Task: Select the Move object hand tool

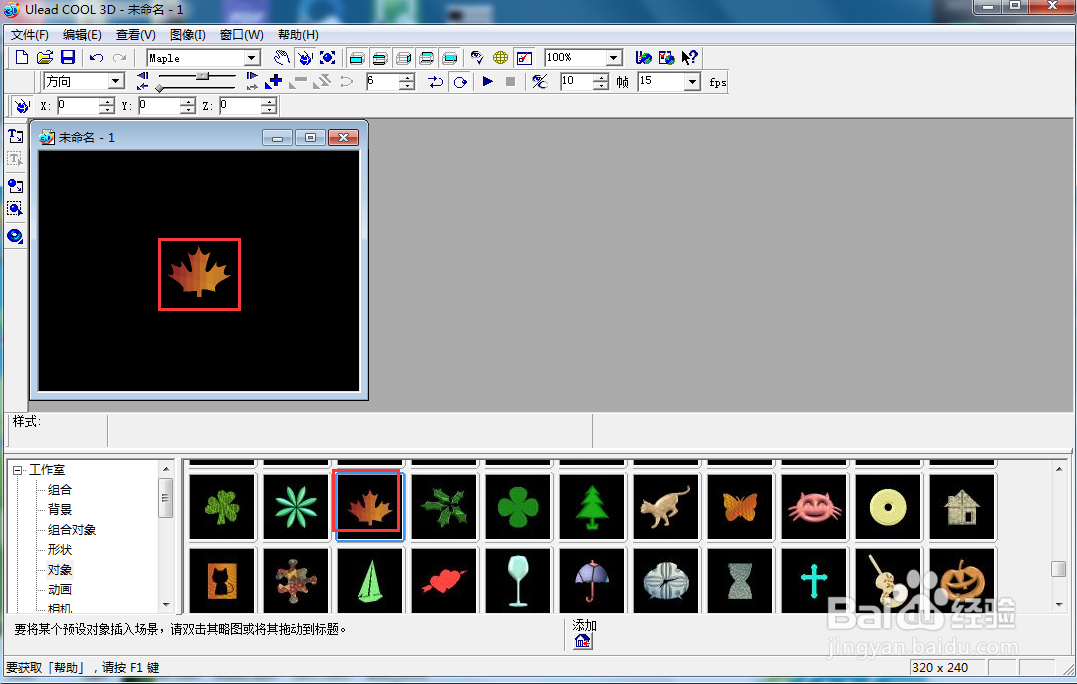Action: pyautogui.click(x=282, y=58)
